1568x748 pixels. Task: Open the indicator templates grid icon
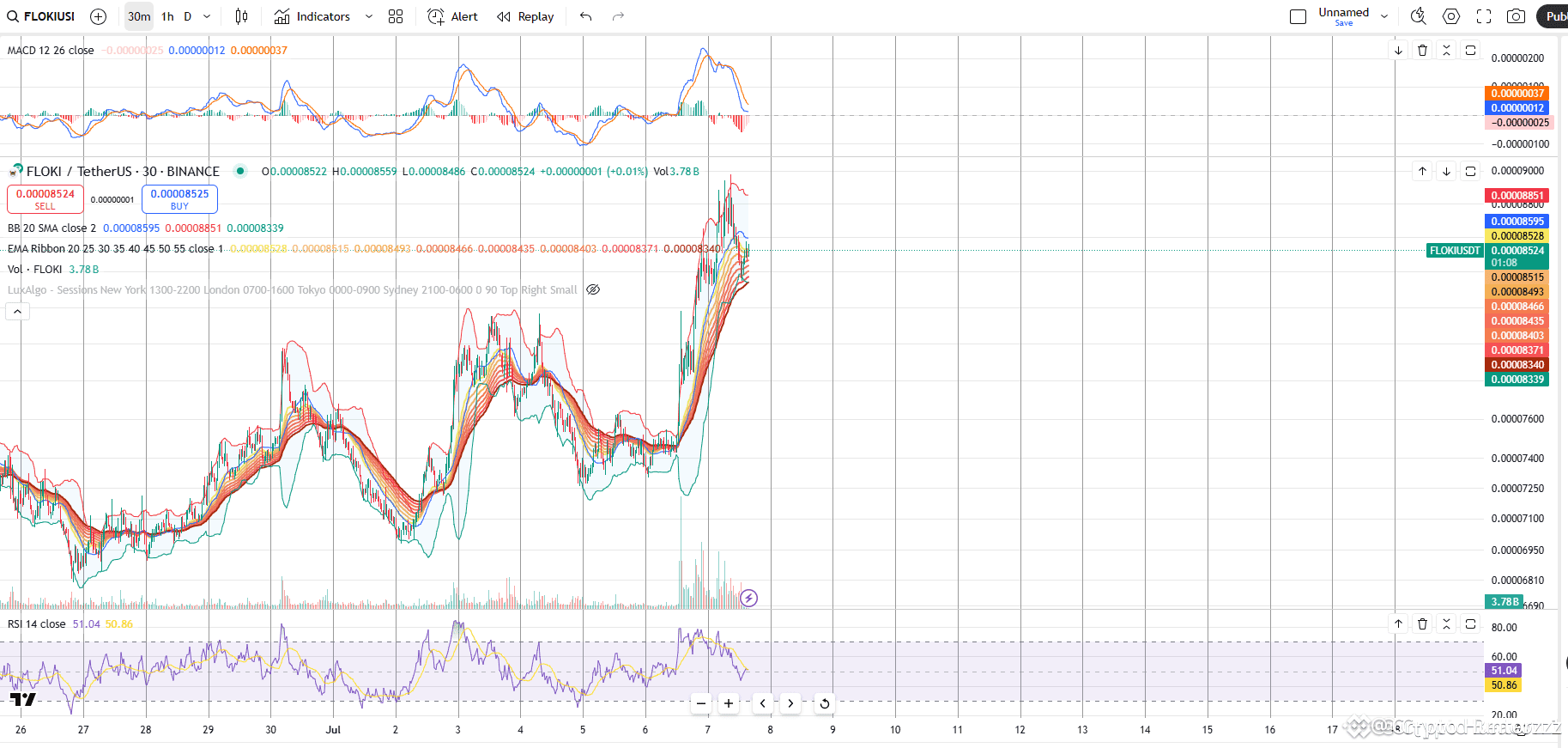[396, 16]
